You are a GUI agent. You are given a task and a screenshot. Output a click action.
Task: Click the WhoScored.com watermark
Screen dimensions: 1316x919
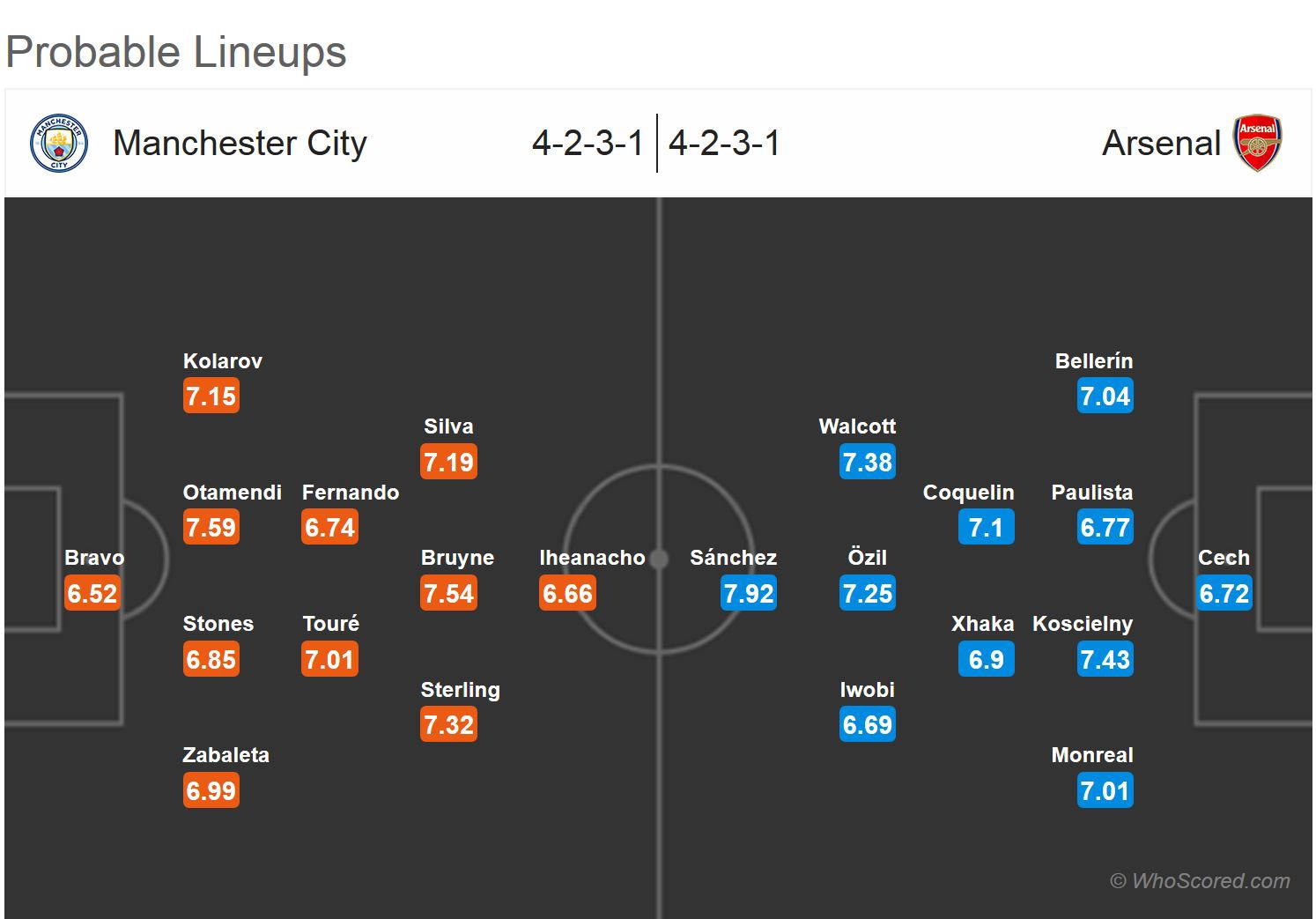[x=1200, y=881]
